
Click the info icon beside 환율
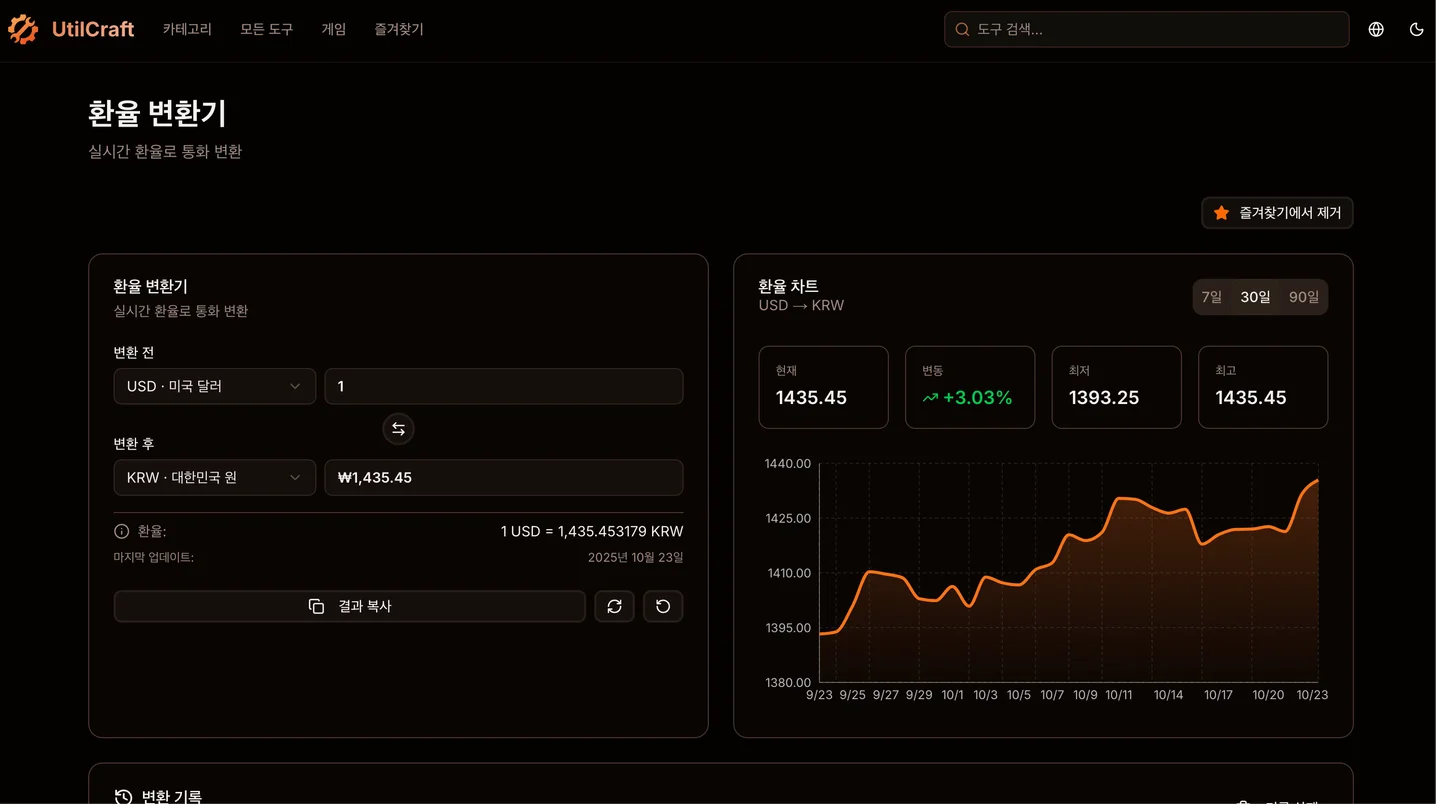pos(122,532)
